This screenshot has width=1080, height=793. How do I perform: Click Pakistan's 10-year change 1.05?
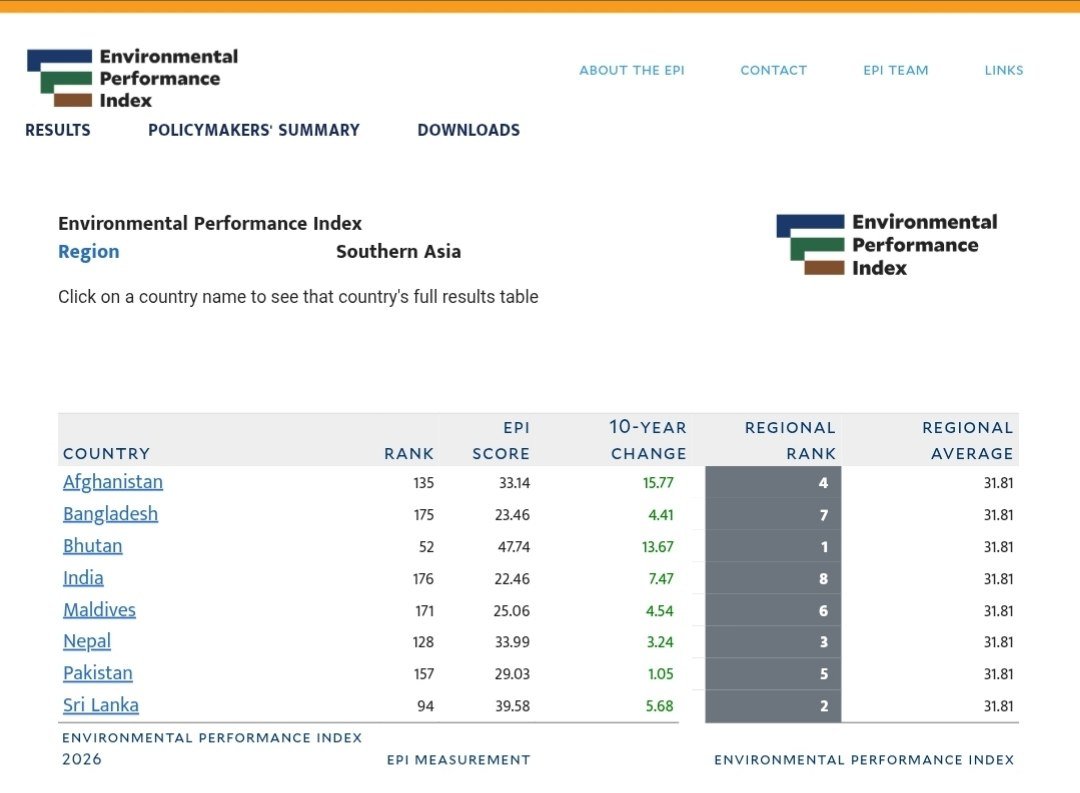[x=661, y=674]
